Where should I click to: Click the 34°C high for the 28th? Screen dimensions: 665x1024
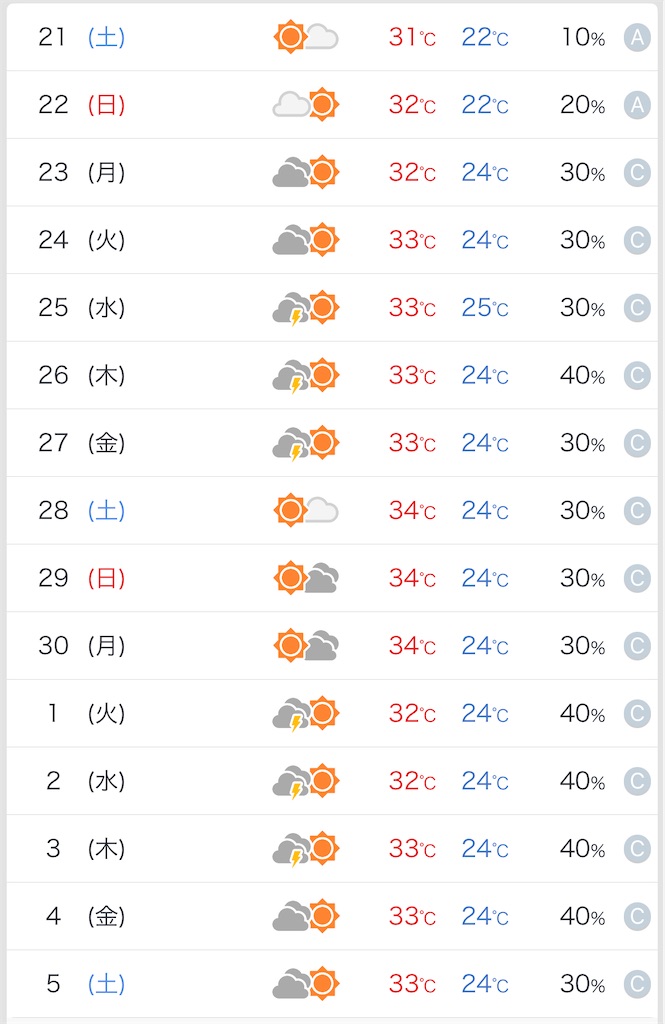point(412,510)
